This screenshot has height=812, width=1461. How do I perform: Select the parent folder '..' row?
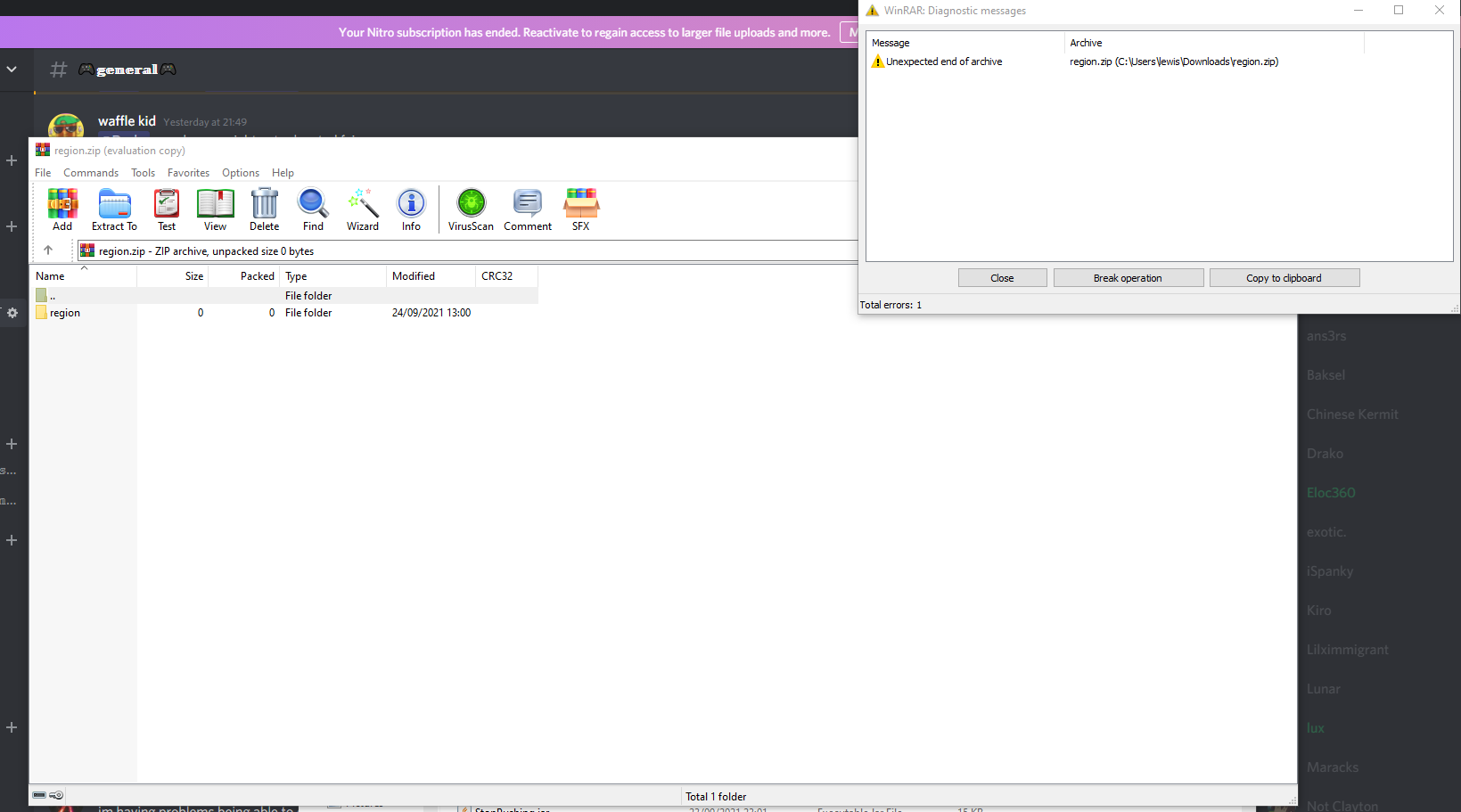[x=283, y=296]
